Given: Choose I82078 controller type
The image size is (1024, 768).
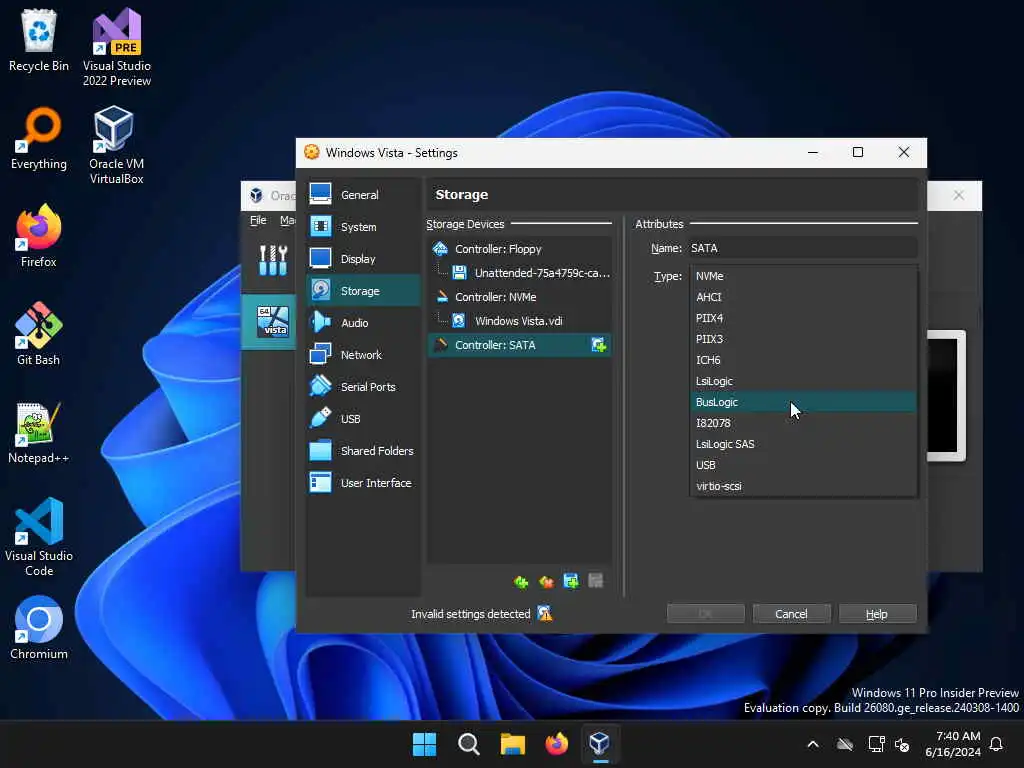Looking at the screenshot, I should (803, 423).
